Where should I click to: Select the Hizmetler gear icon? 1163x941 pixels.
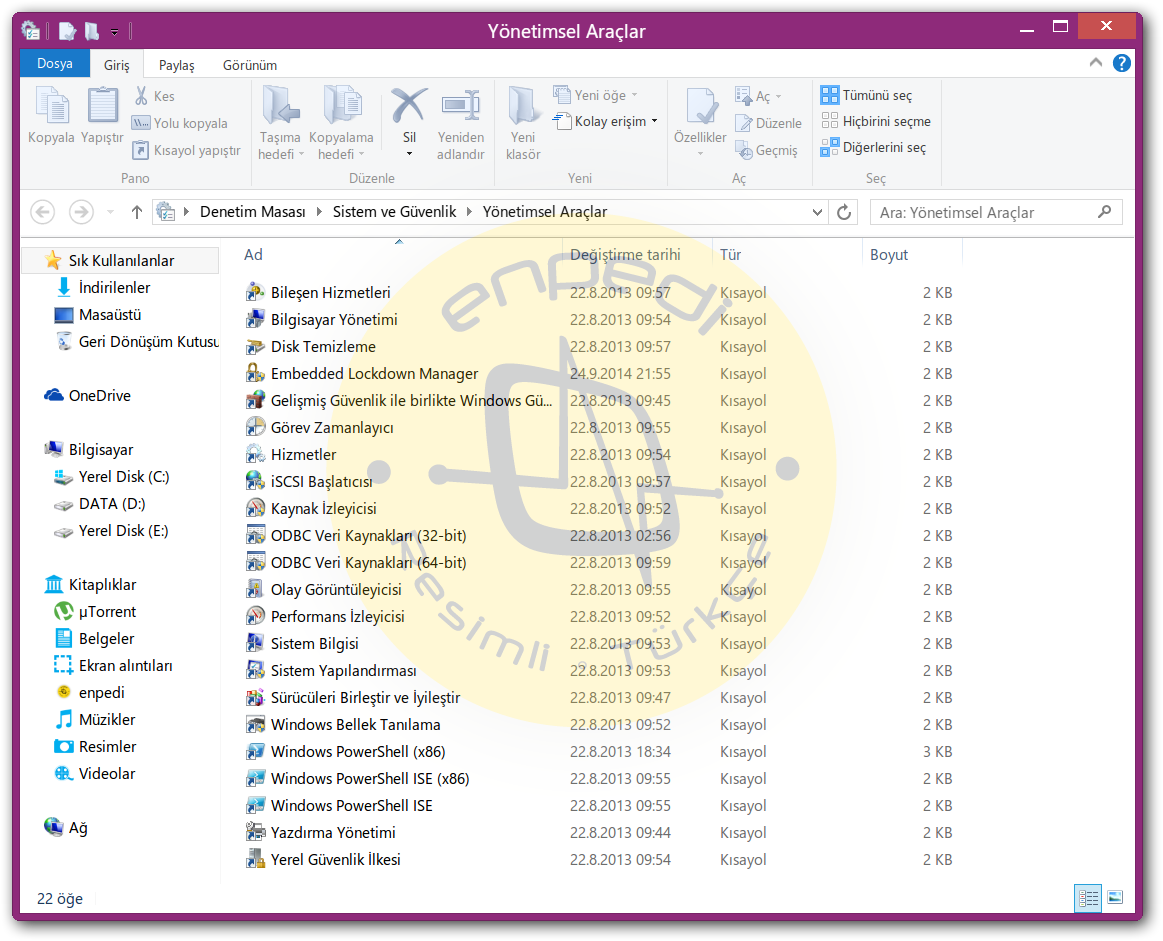tap(255, 454)
